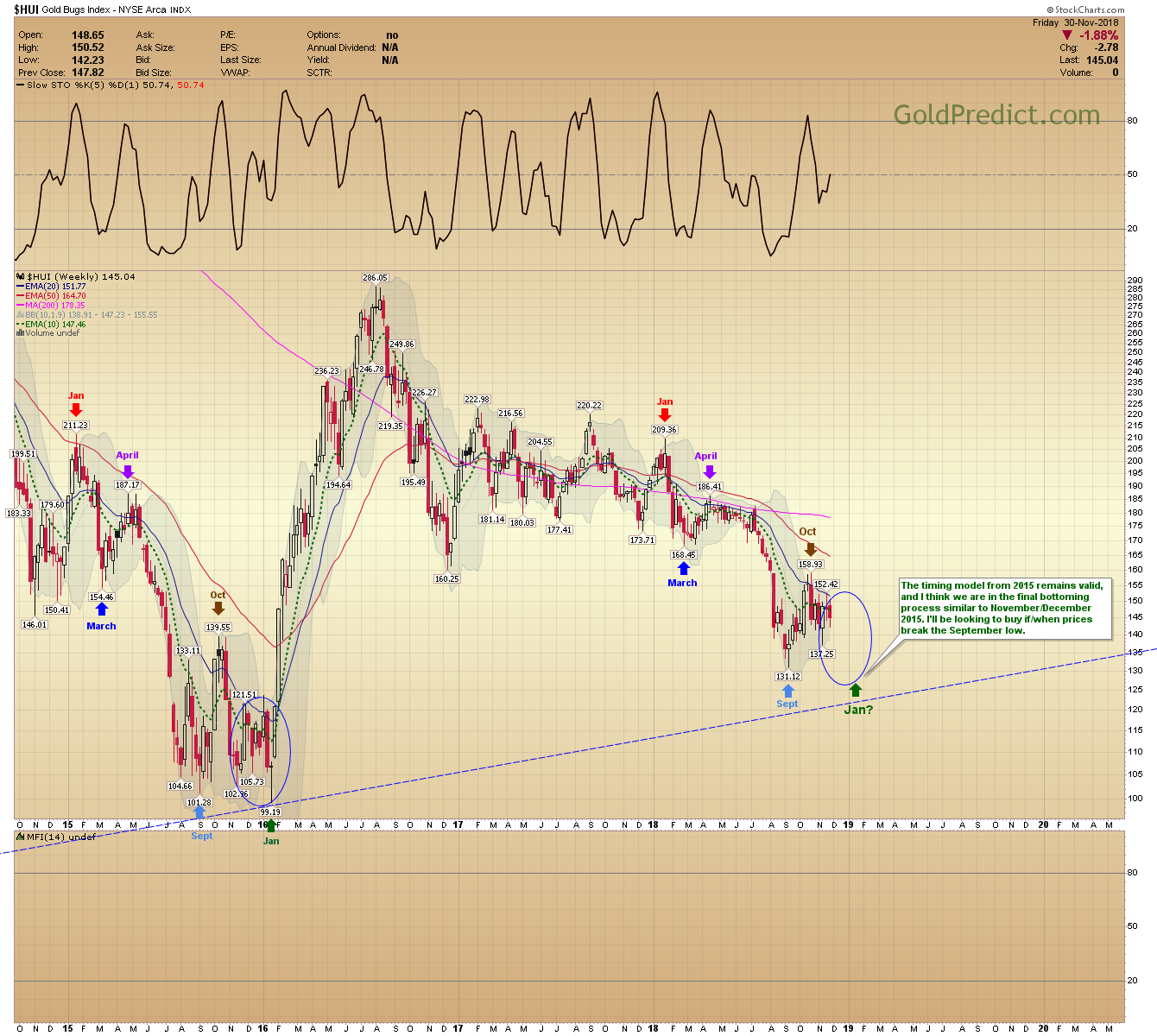The height and width of the screenshot is (1036, 1157).
Task: Select the Low value 142.23
Action: (x=88, y=60)
